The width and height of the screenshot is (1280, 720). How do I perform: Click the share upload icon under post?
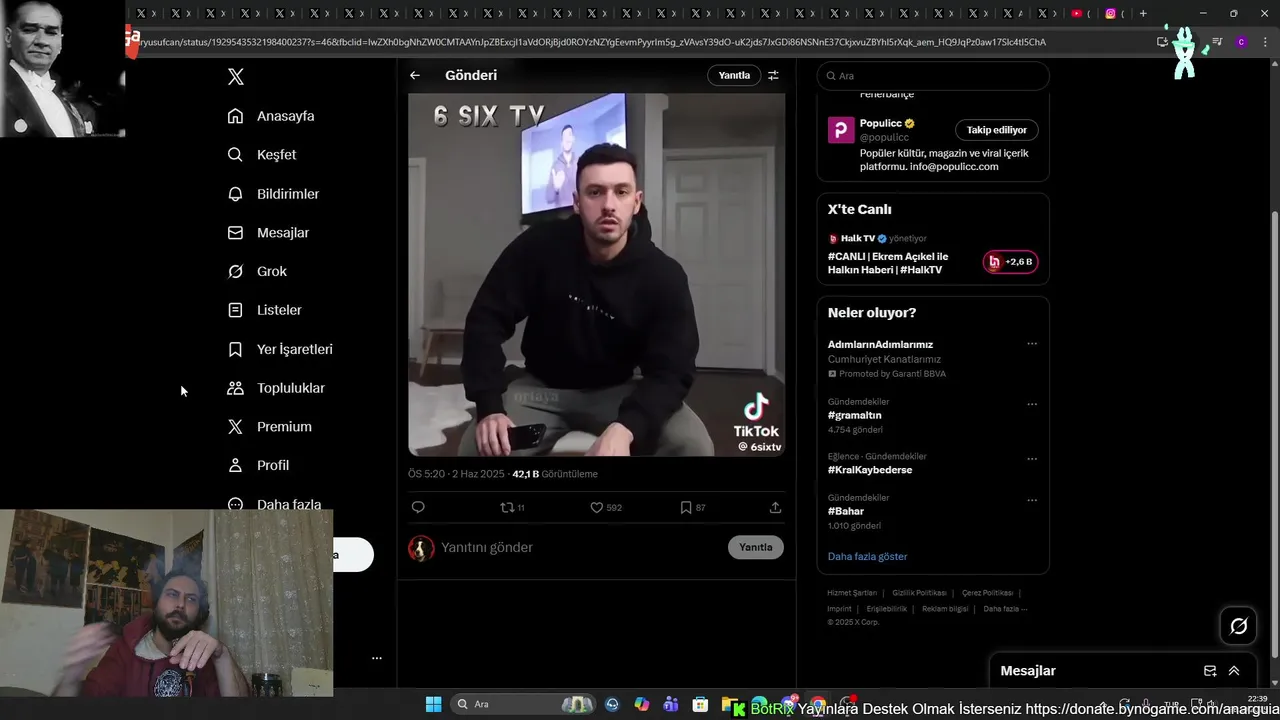[x=775, y=508]
